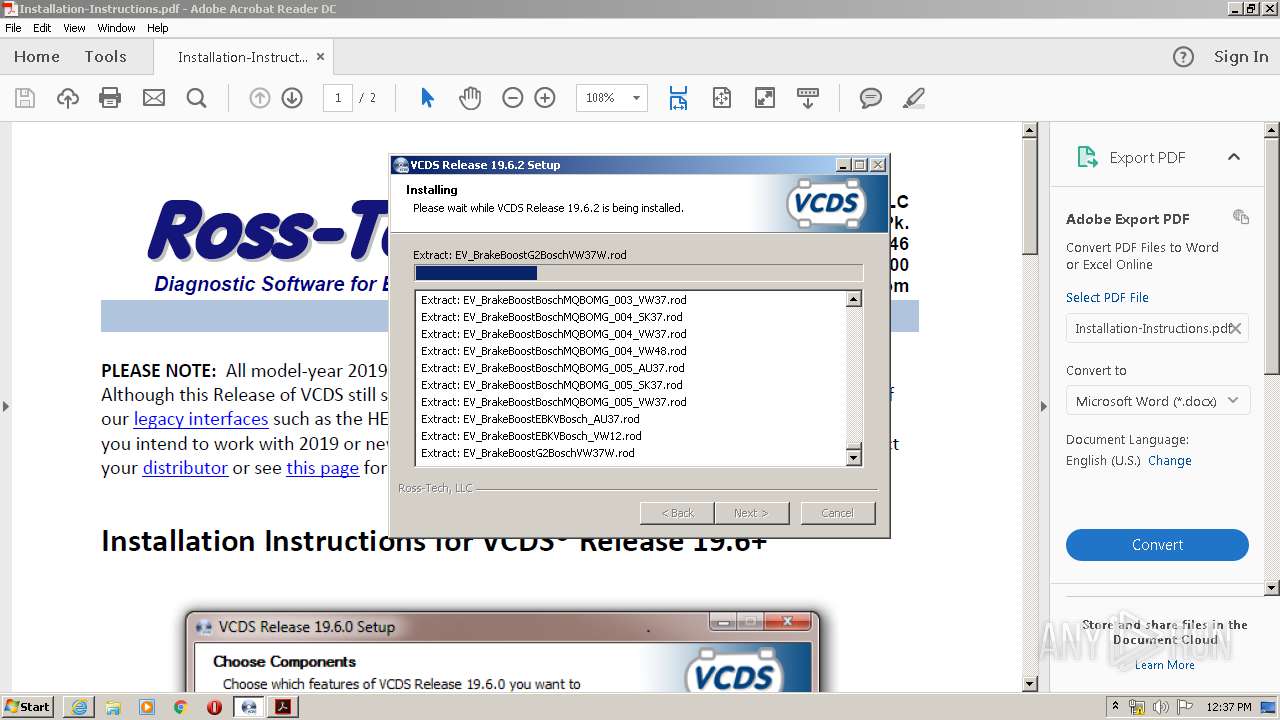Send file by email envelope icon
1280x720 pixels.
(153, 98)
